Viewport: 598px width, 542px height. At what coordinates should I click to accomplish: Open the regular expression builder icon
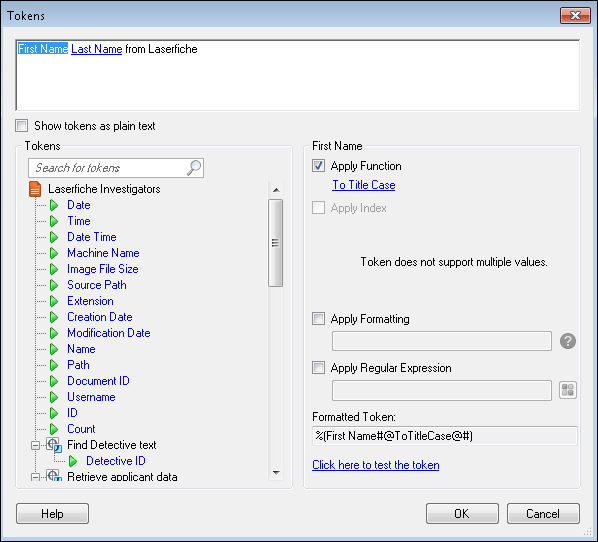(567, 390)
